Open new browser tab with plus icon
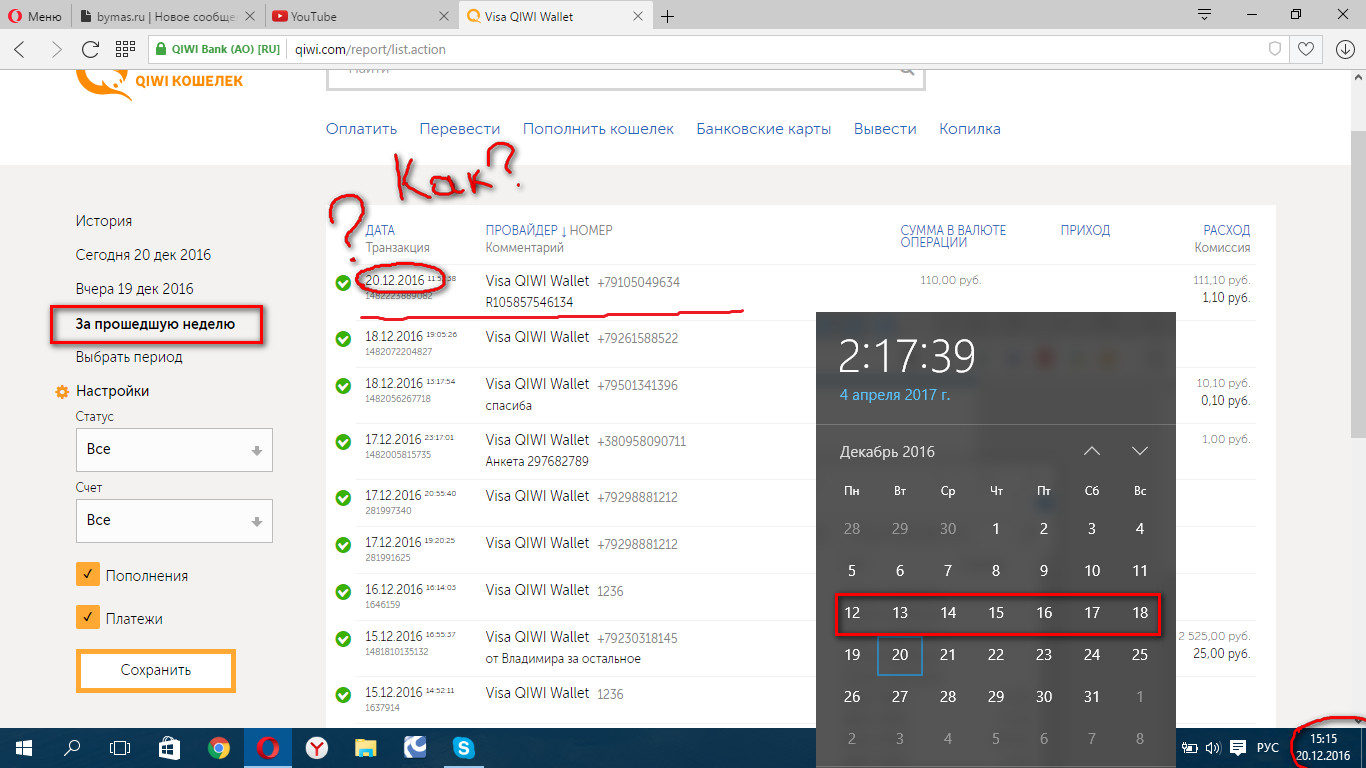 [x=668, y=16]
